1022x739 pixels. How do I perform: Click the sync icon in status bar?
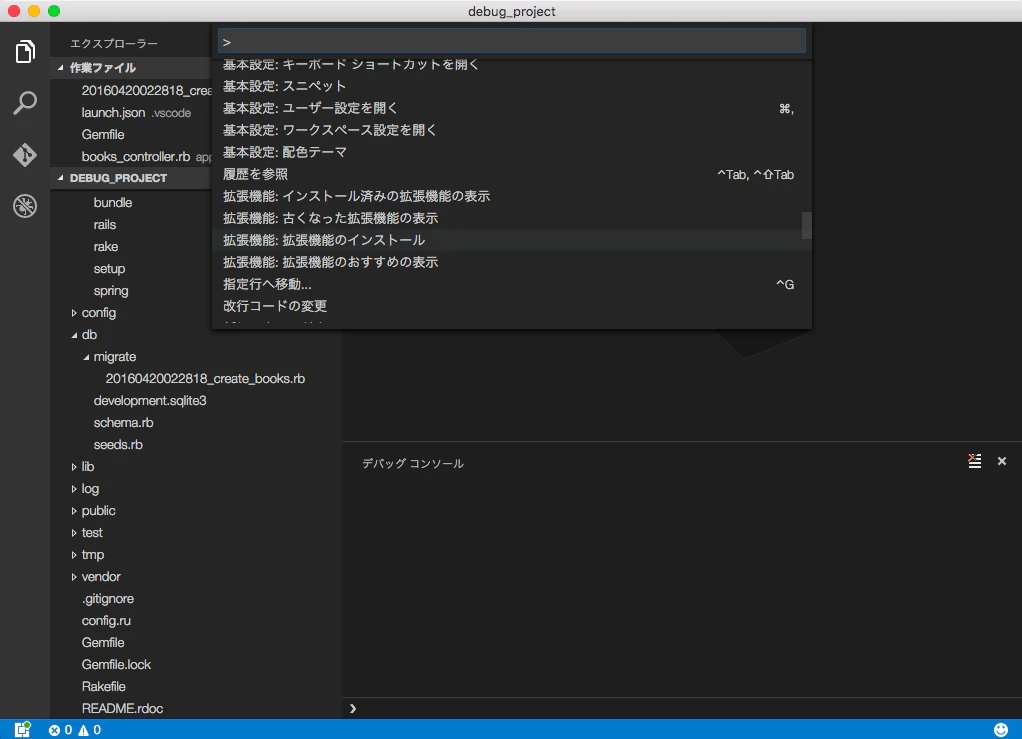22,729
